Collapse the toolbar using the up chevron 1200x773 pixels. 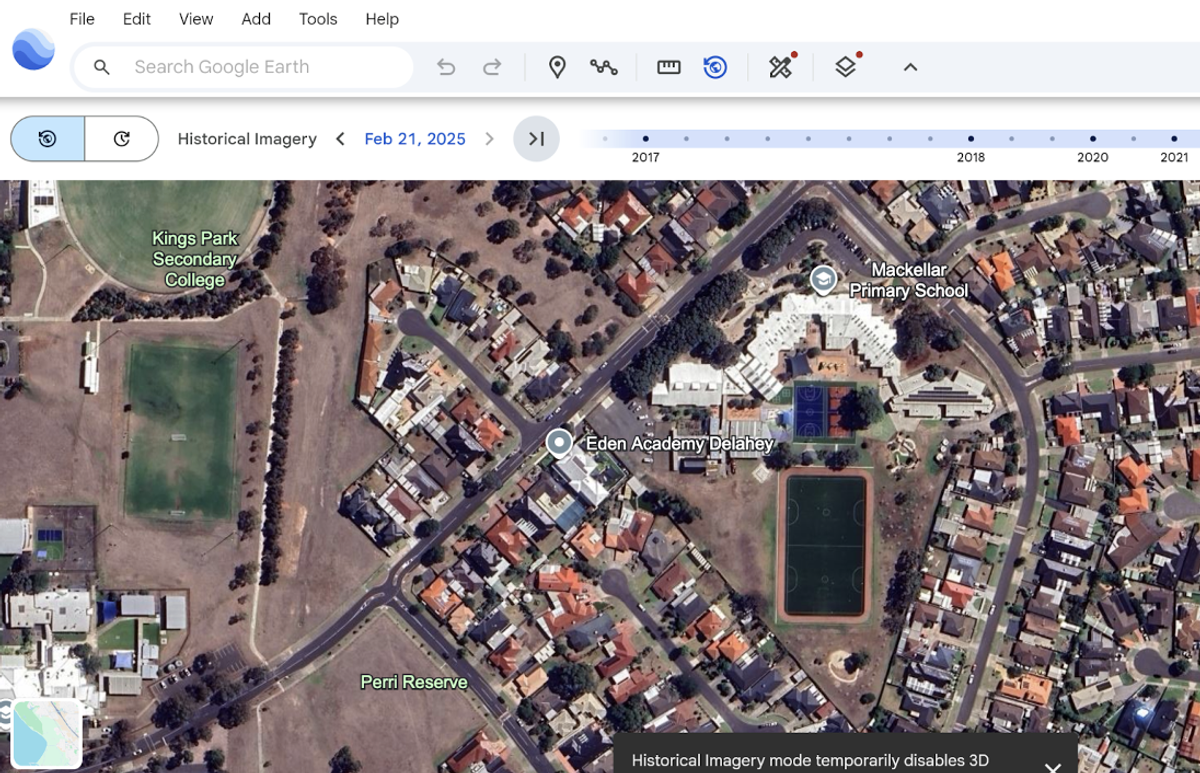click(x=910, y=67)
